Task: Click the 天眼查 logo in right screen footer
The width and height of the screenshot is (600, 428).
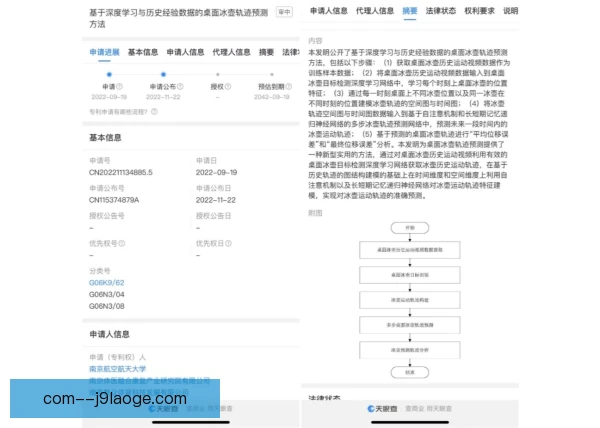Action: [x=382, y=408]
